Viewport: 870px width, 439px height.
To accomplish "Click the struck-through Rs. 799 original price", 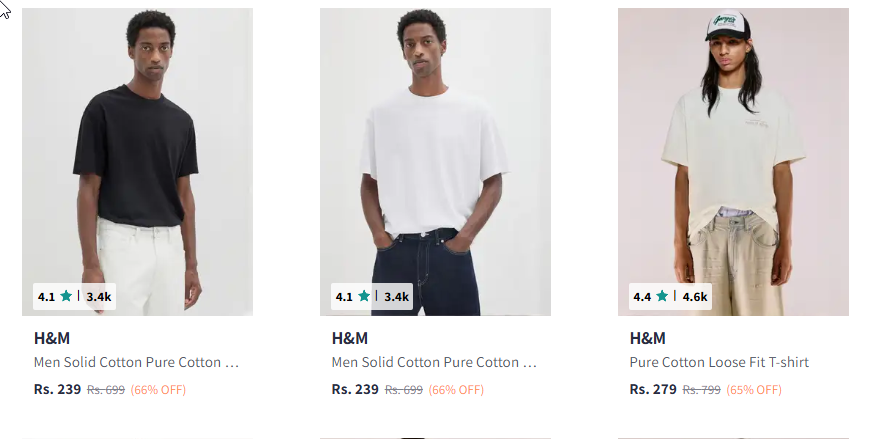I will tap(701, 390).
